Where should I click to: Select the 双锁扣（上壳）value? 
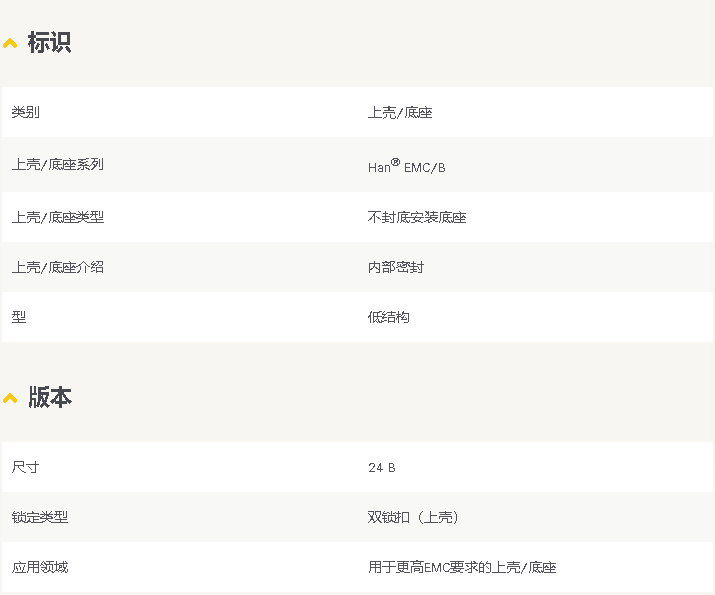pyautogui.click(x=413, y=517)
